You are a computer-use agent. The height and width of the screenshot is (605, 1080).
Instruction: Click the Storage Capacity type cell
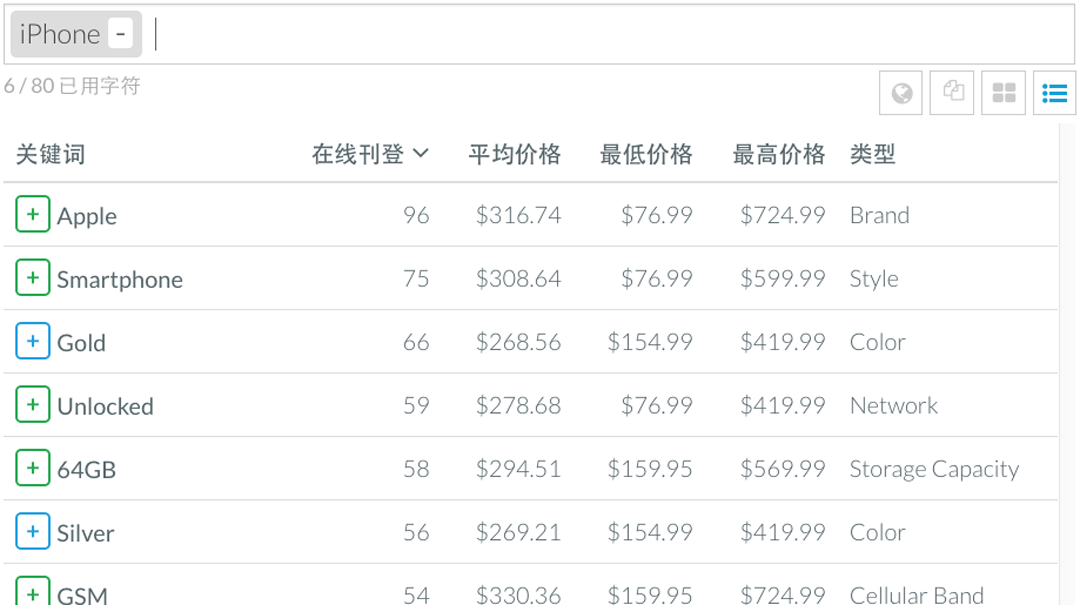tap(934, 469)
